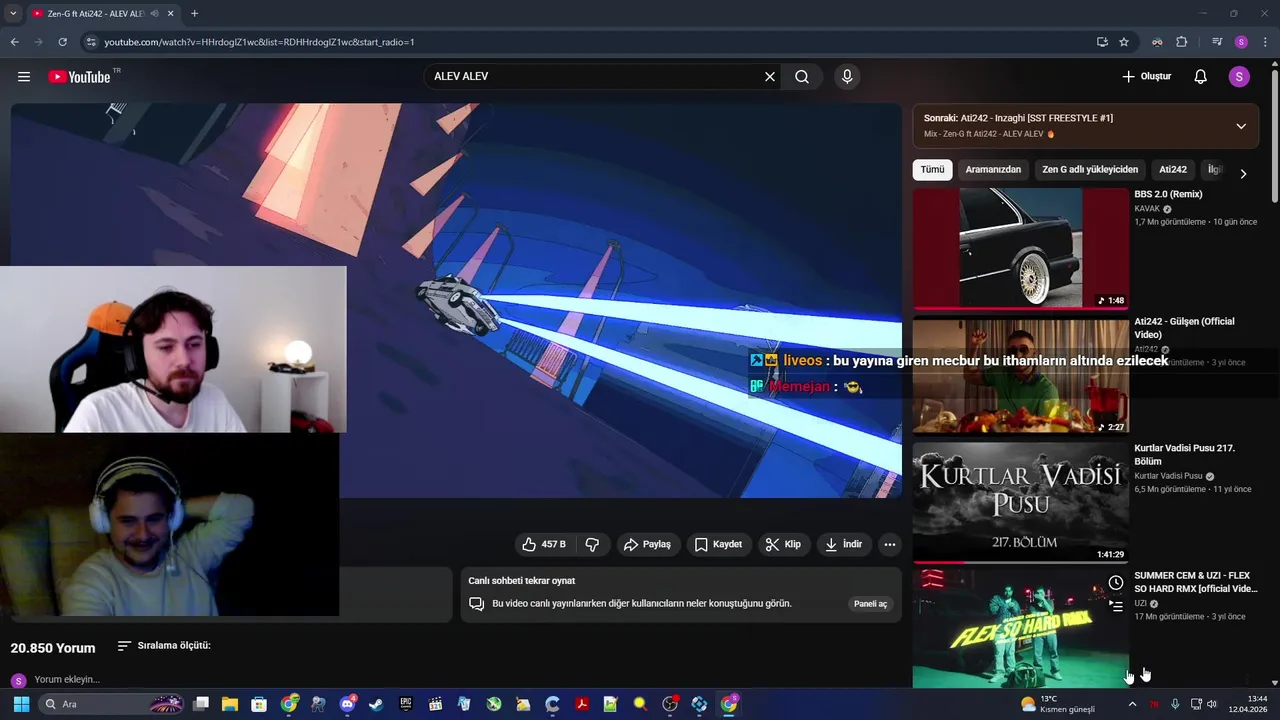Close the Zen-G ft Ati242 tab
This screenshot has height=720, width=1280.
click(x=171, y=13)
